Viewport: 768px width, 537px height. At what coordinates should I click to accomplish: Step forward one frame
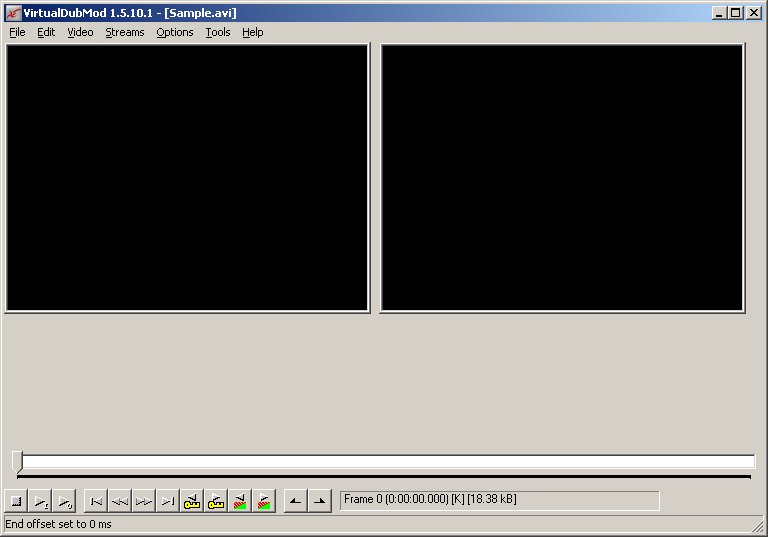(144, 501)
